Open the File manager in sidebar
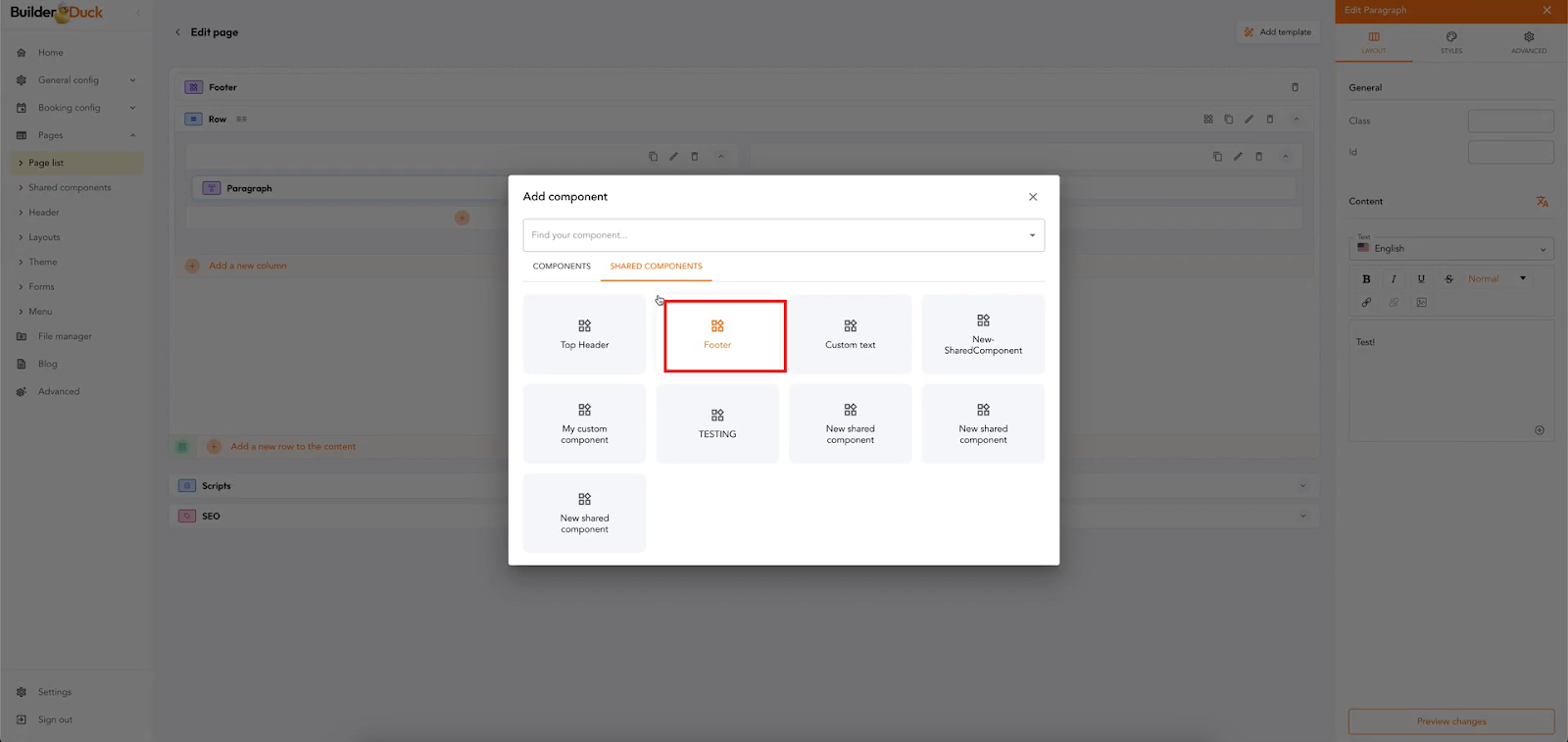 (65, 336)
